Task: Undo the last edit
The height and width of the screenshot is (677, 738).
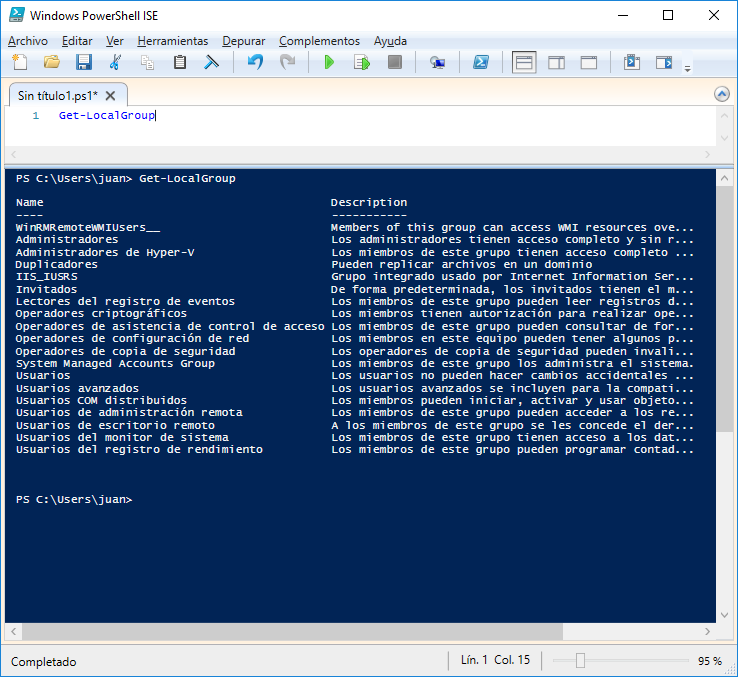Action: 255,63
